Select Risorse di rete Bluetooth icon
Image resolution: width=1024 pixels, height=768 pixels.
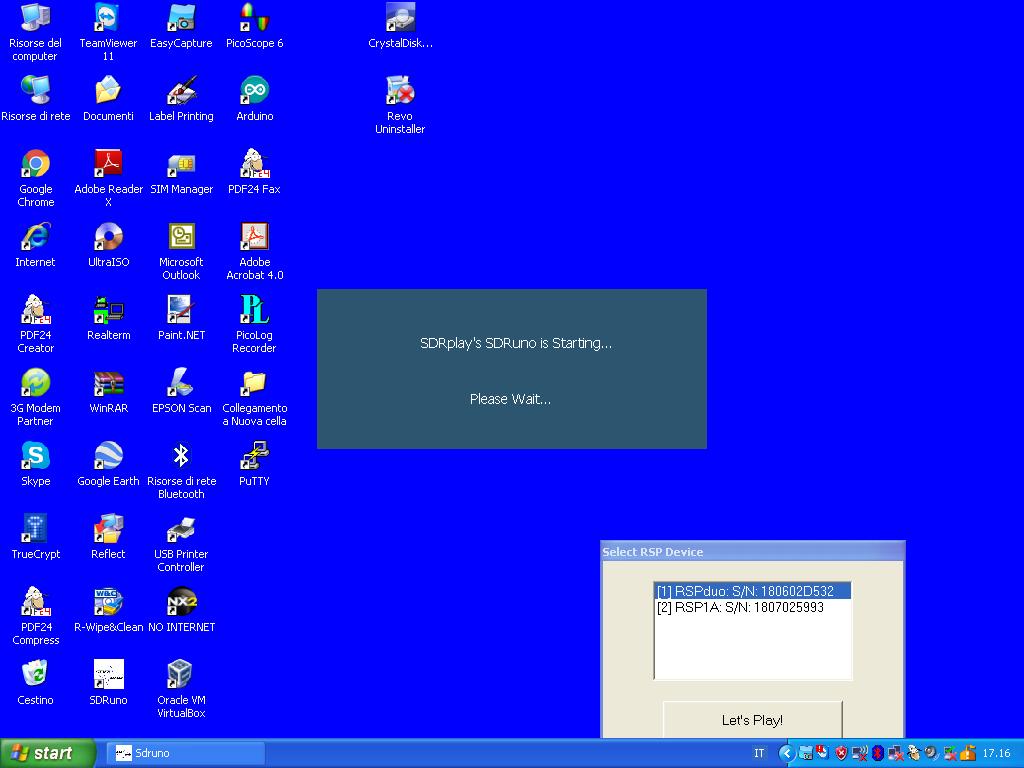(x=181, y=456)
